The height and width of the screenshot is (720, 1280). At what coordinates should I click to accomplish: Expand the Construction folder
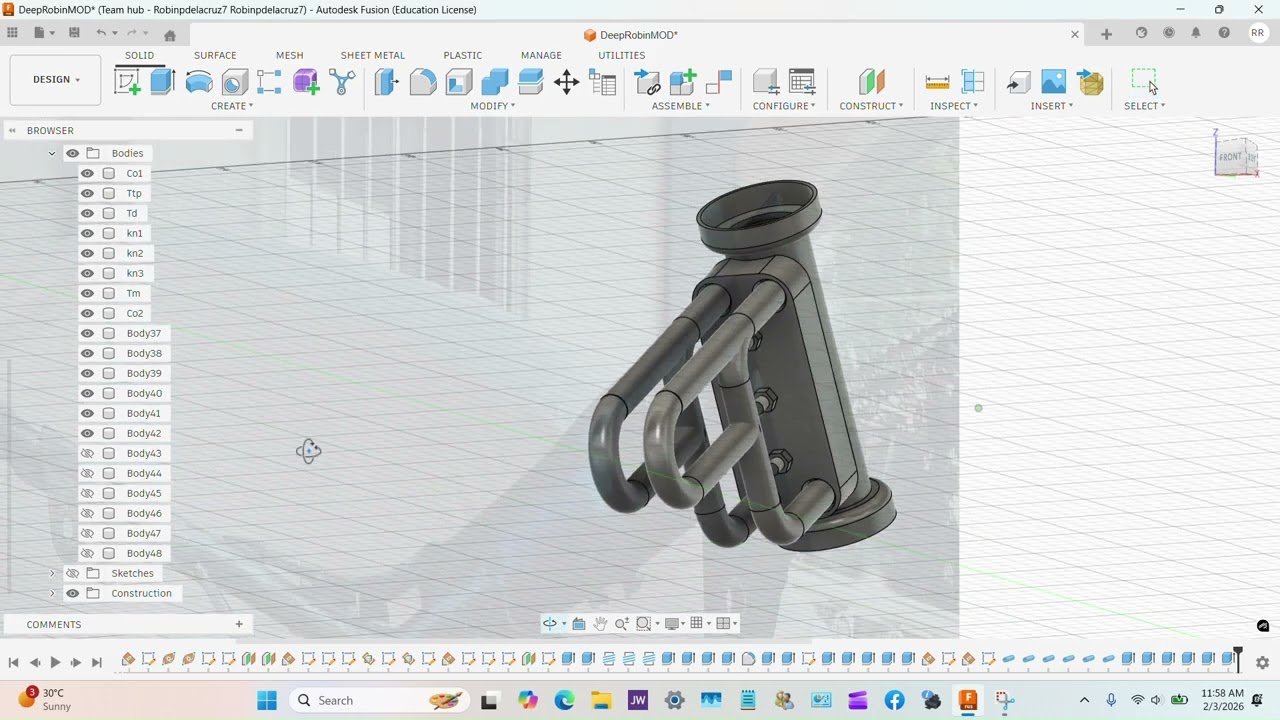[x=52, y=593]
